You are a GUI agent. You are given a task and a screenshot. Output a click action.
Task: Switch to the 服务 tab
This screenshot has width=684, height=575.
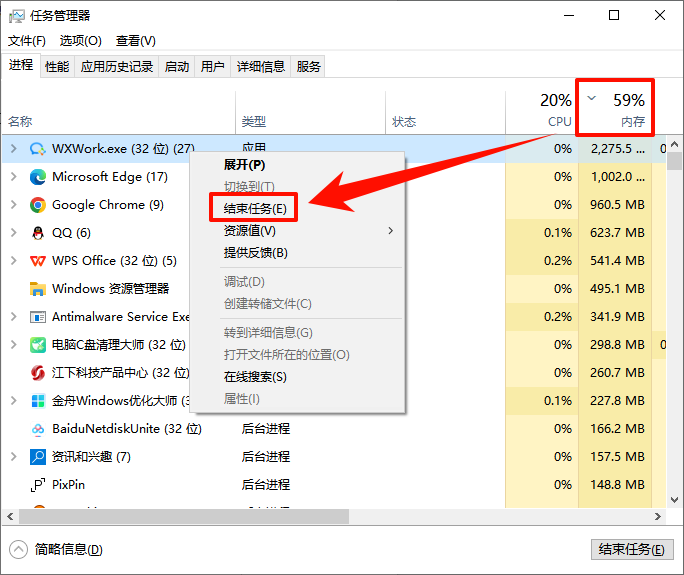(x=308, y=67)
